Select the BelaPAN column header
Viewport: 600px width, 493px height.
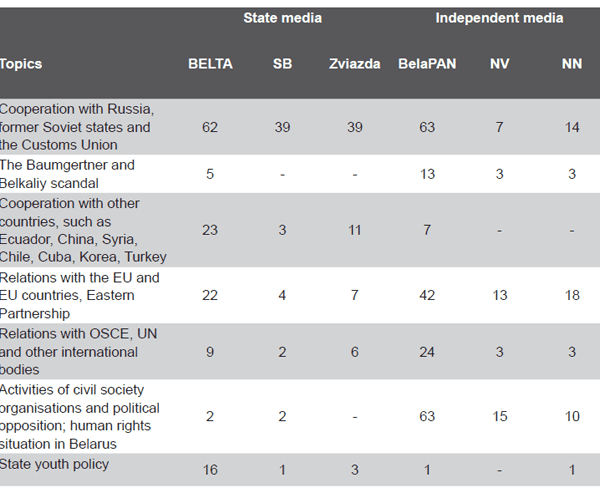[427, 64]
